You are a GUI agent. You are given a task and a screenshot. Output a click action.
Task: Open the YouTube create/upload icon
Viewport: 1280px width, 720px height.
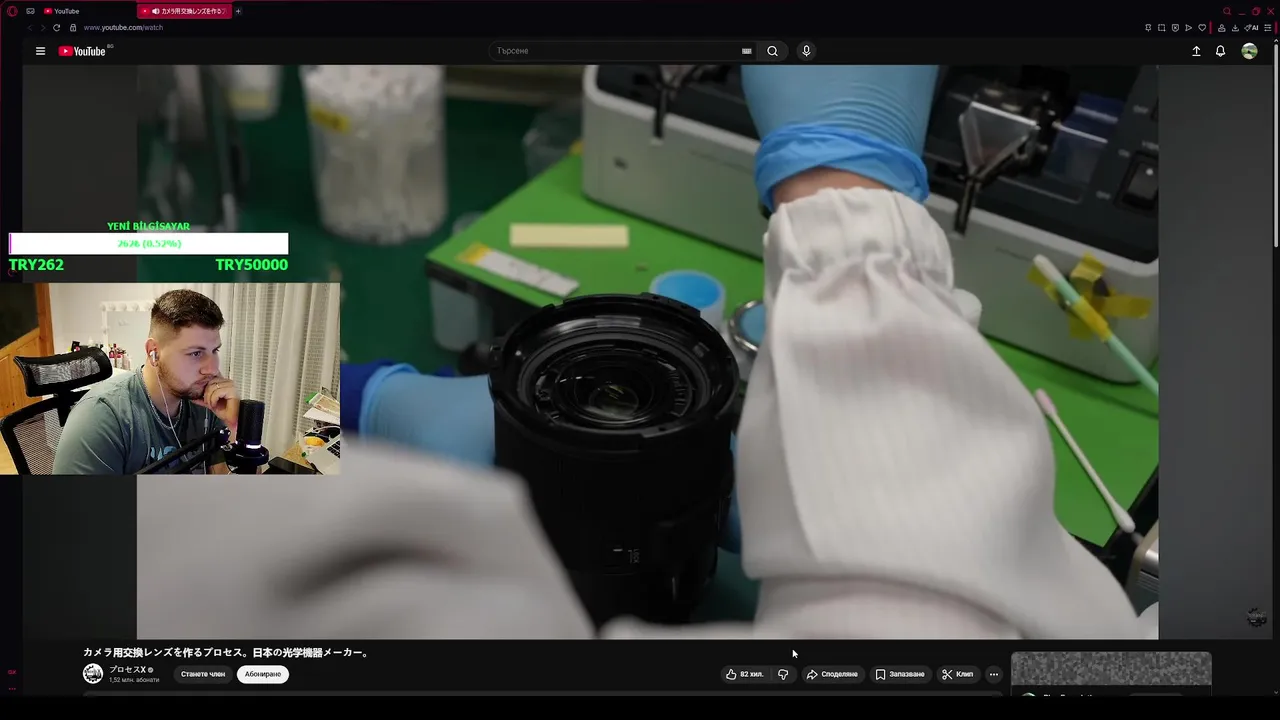(x=1196, y=51)
